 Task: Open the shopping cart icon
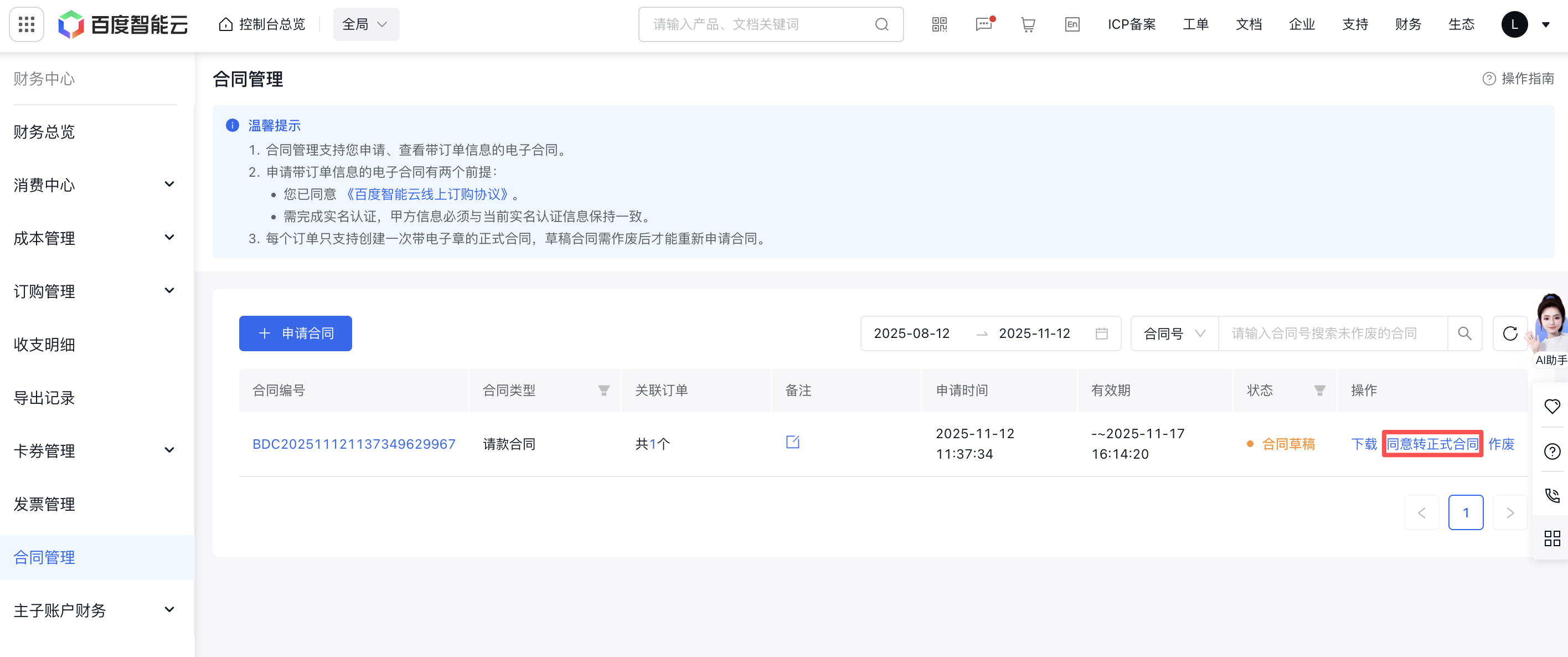(x=1028, y=24)
